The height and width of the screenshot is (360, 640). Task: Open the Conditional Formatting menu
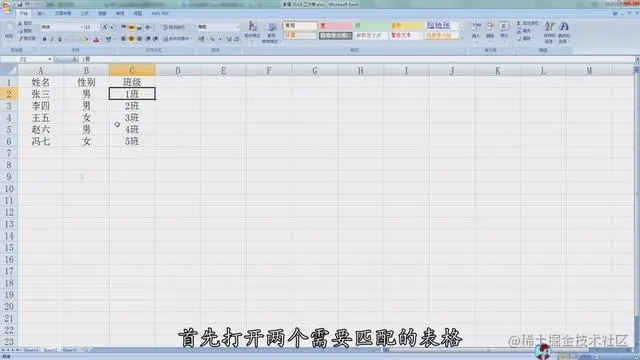pyautogui.click(x=252, y=32)
